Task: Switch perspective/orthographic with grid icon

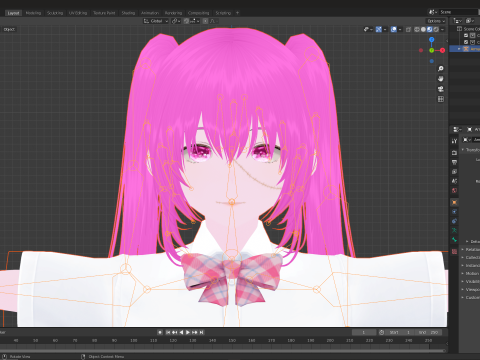Action: click(441, 99)
